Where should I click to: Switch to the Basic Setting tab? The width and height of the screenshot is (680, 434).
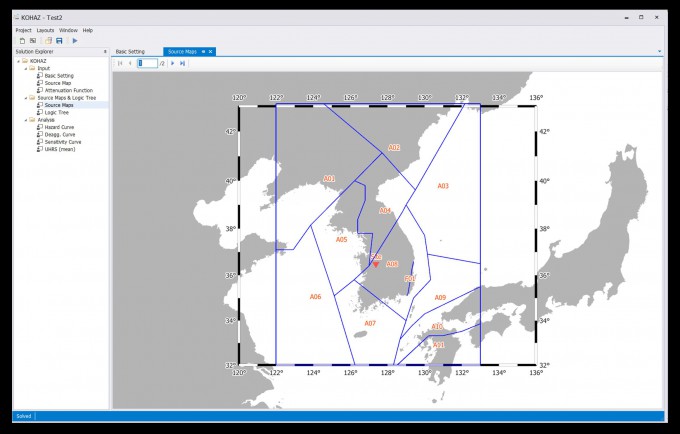click(130, 51)
